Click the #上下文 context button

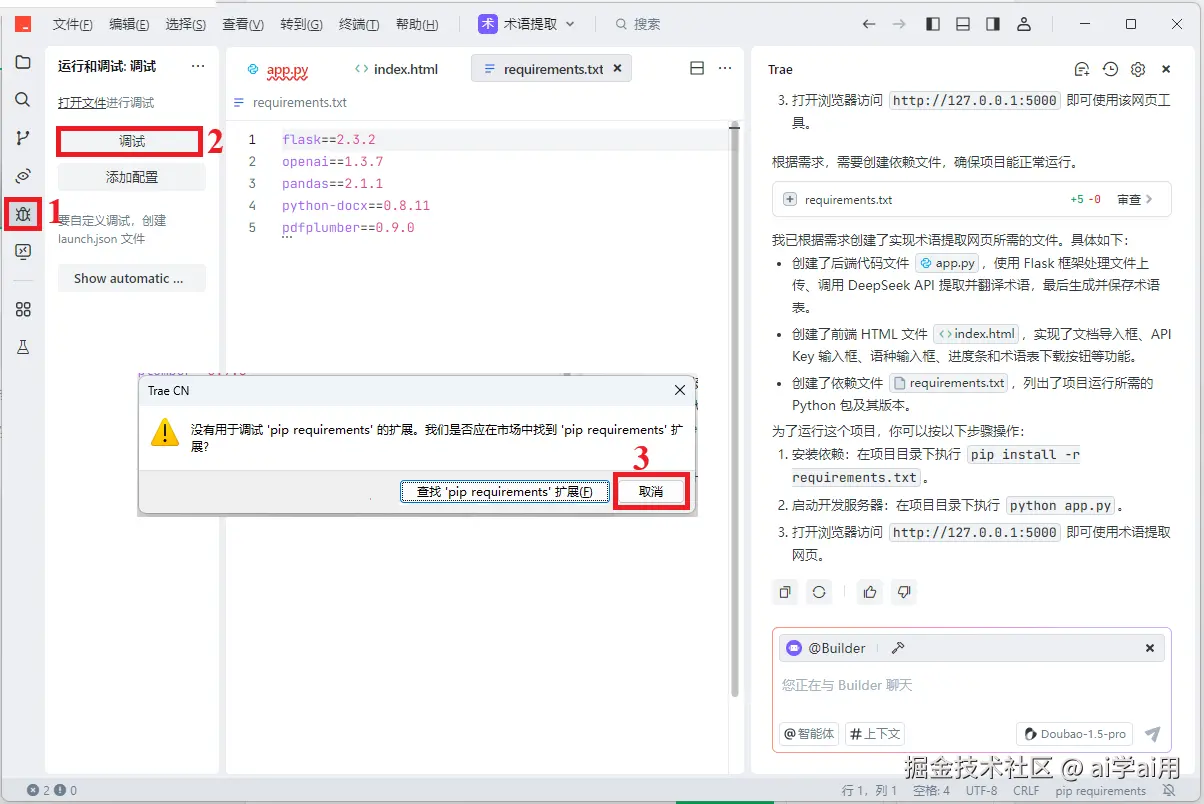tap(875, 734)
